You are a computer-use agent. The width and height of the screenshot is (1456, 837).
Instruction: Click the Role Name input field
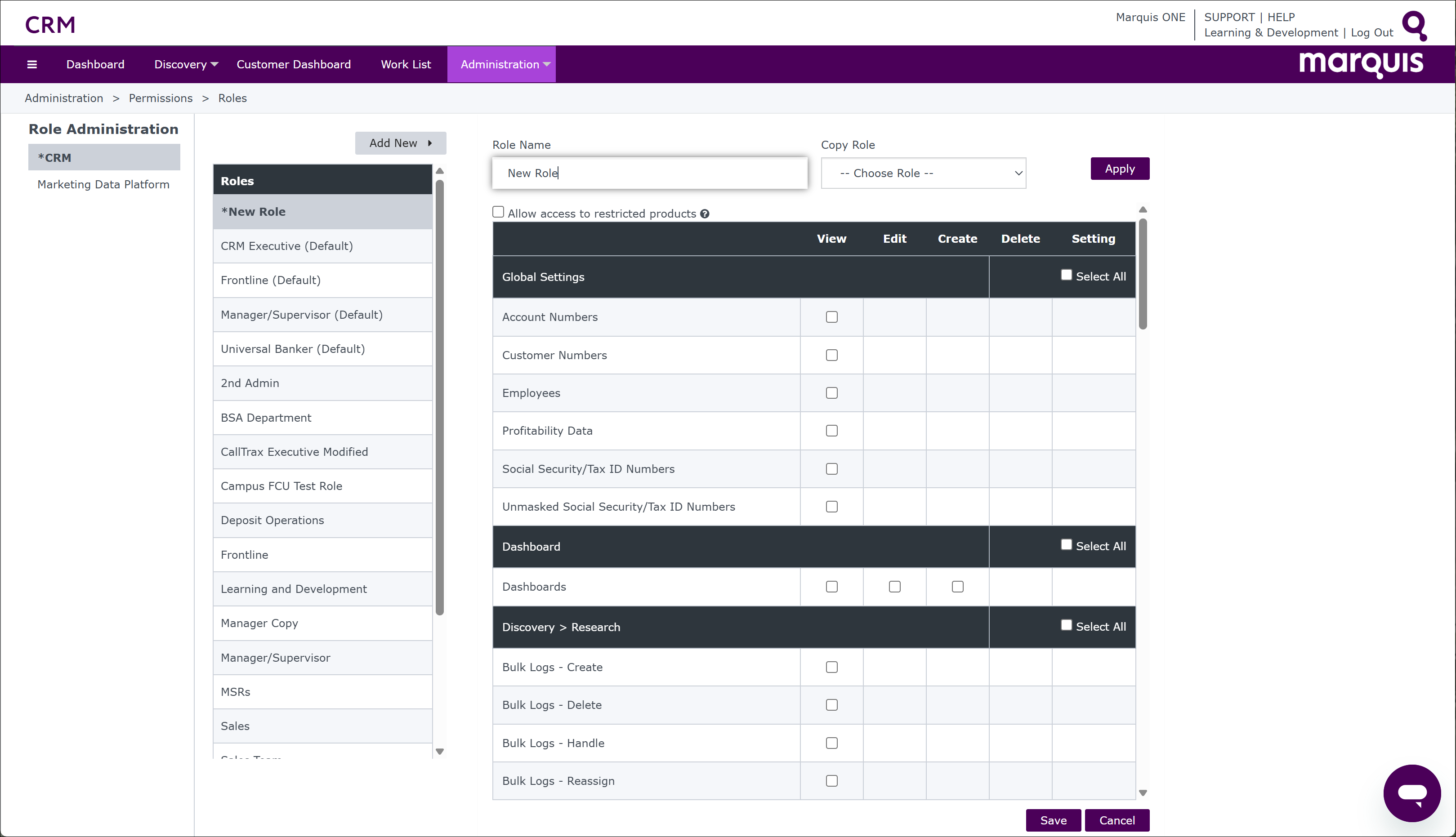650,173
